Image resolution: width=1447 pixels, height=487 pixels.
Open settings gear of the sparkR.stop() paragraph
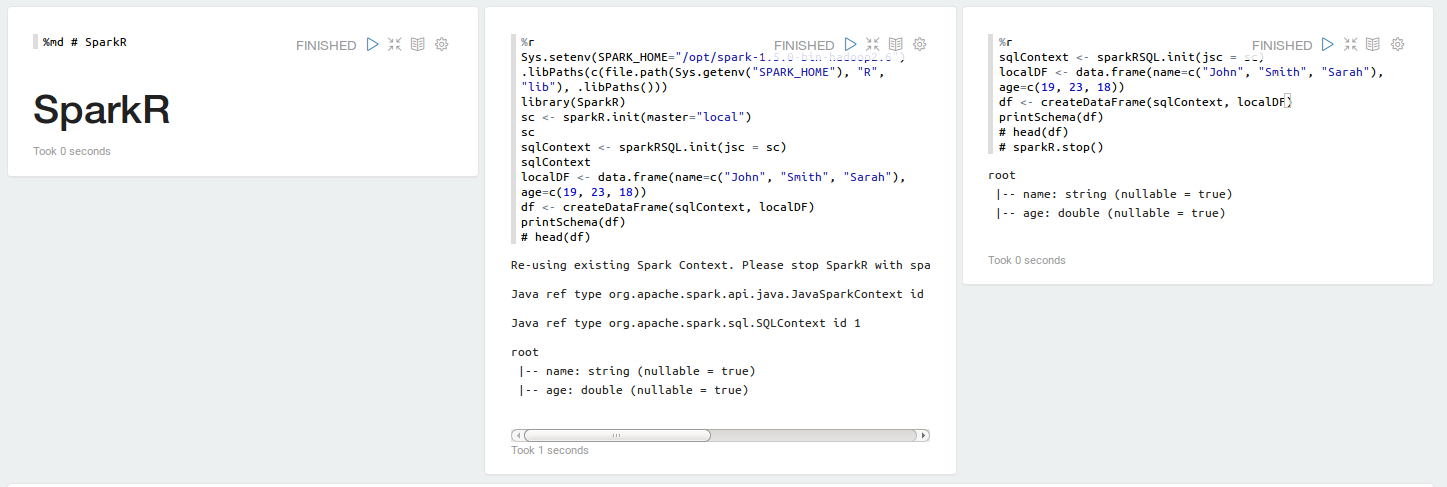click(1398, 45)
